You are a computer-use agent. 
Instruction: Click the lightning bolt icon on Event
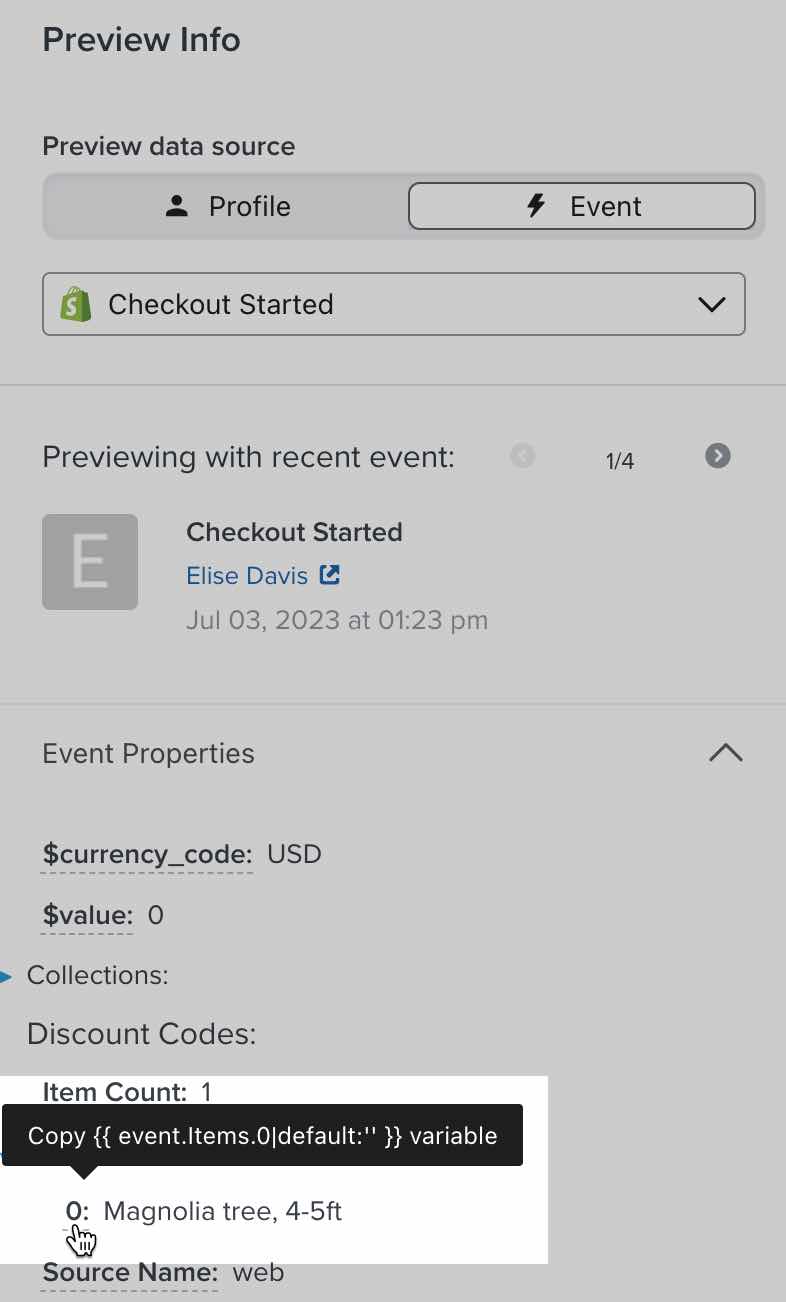tap(537, 207)
